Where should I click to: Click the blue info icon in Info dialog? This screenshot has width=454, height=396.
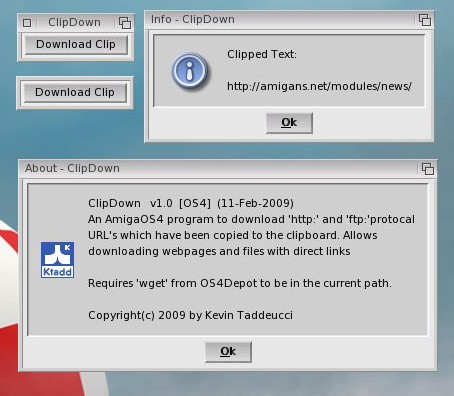pos(189,71)
